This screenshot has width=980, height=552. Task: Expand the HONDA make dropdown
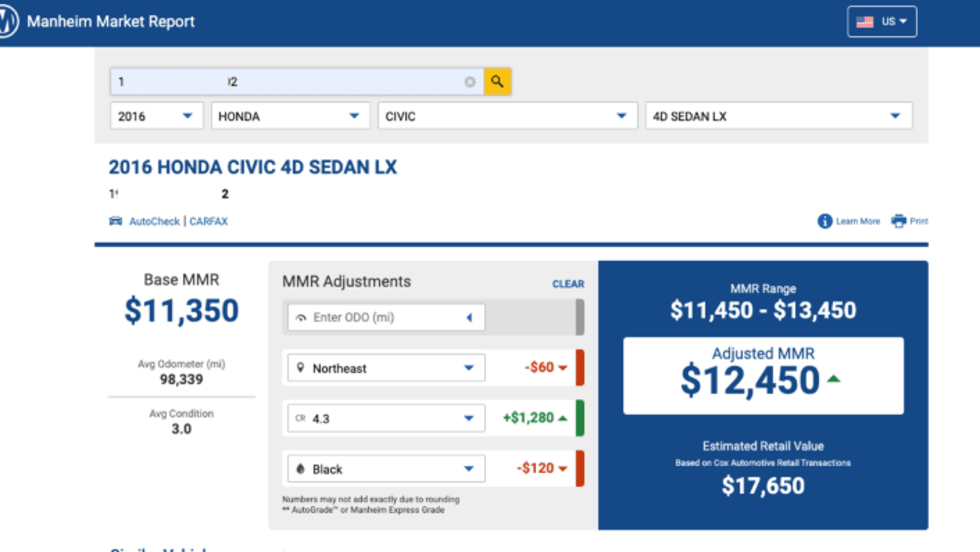[x=288, y=116]
